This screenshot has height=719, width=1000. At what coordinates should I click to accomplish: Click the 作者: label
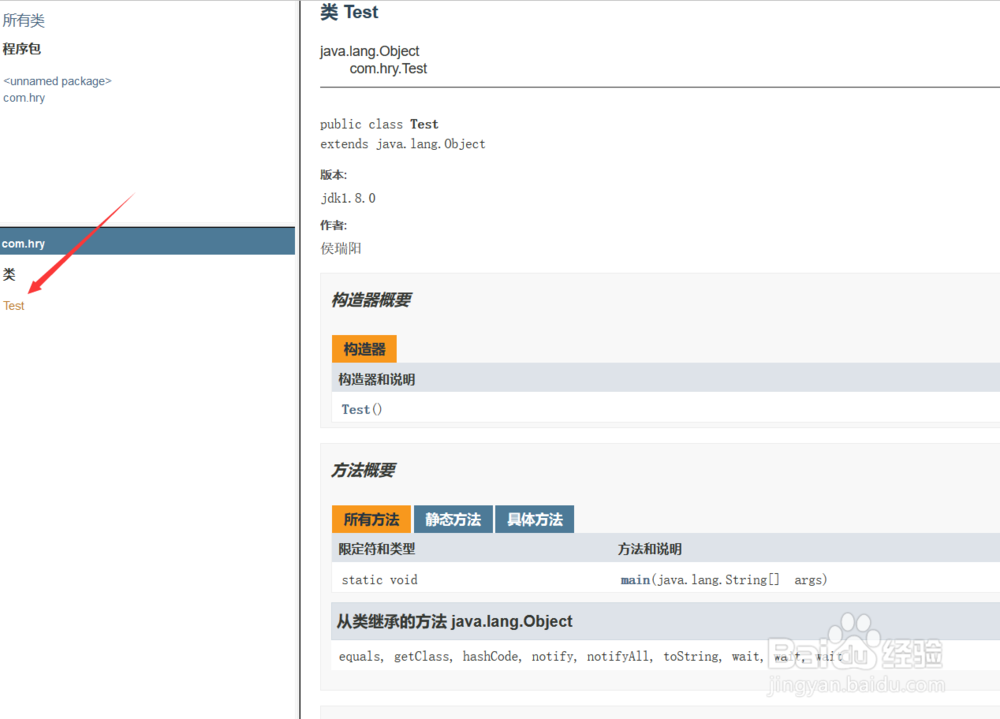tap(333, 225)
